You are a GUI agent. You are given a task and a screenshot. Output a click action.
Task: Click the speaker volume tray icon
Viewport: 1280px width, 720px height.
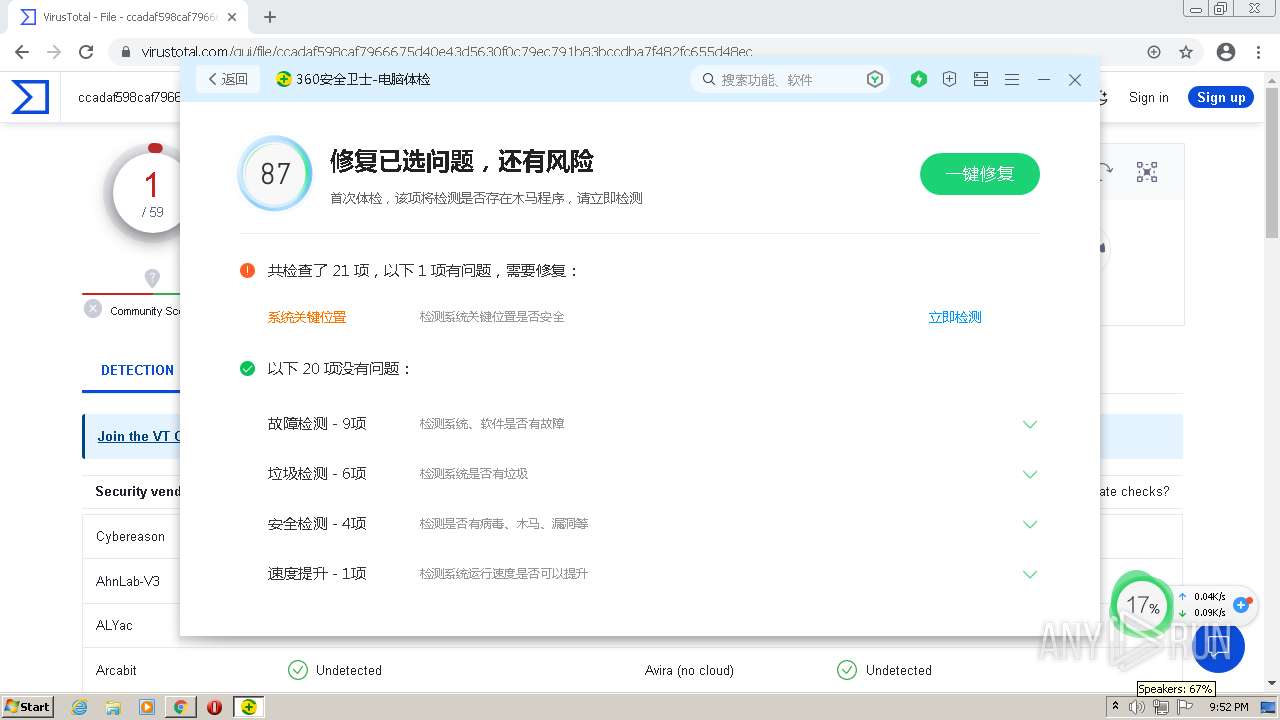(1137, 707)
